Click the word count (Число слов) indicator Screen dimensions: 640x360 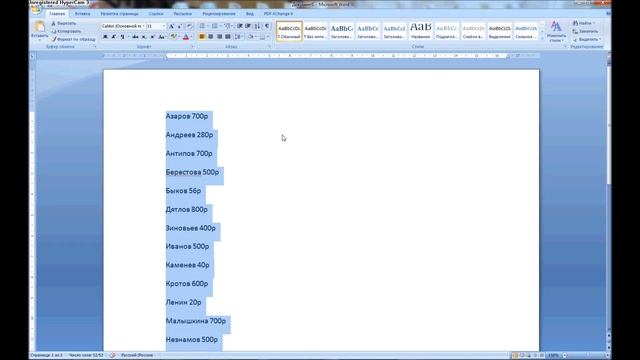pos(86,355)
